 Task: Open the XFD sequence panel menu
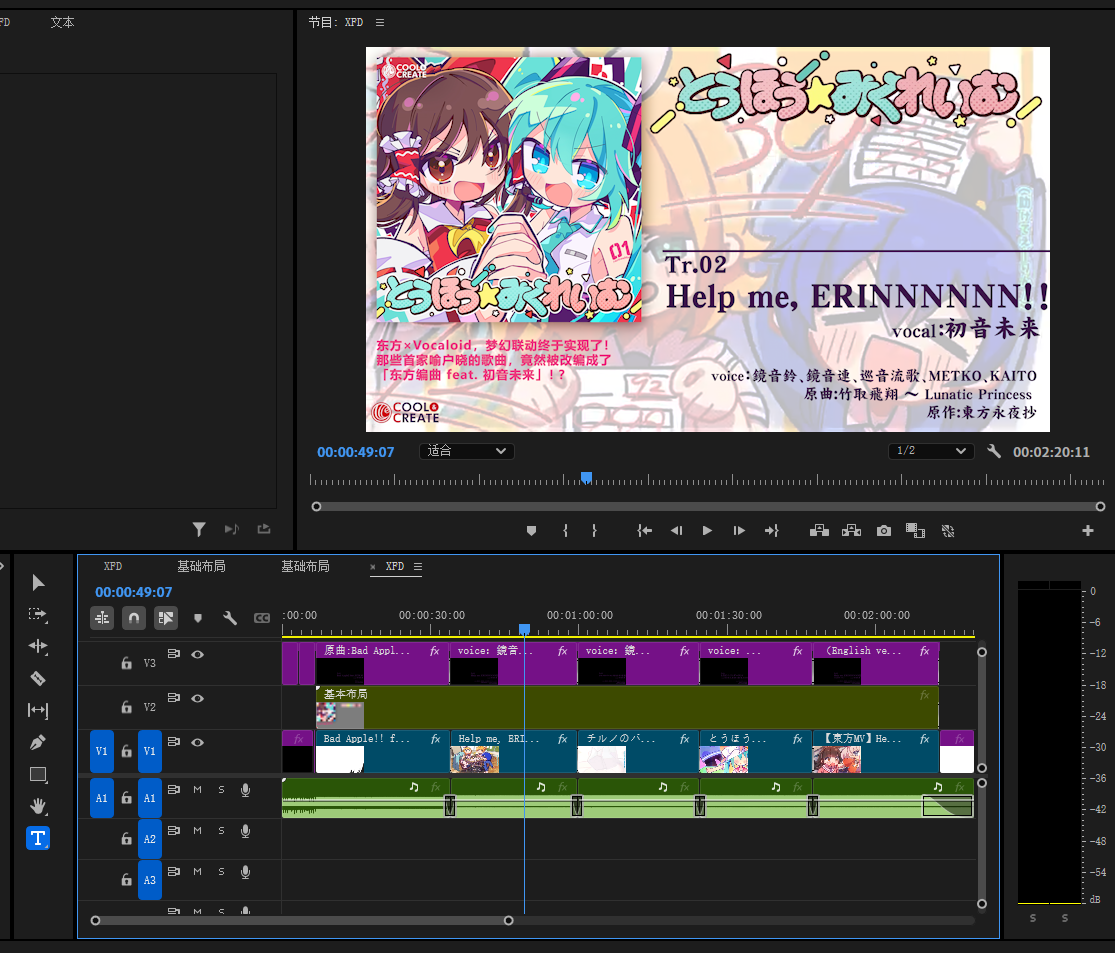pyautogui.click(x=418, y=567)
